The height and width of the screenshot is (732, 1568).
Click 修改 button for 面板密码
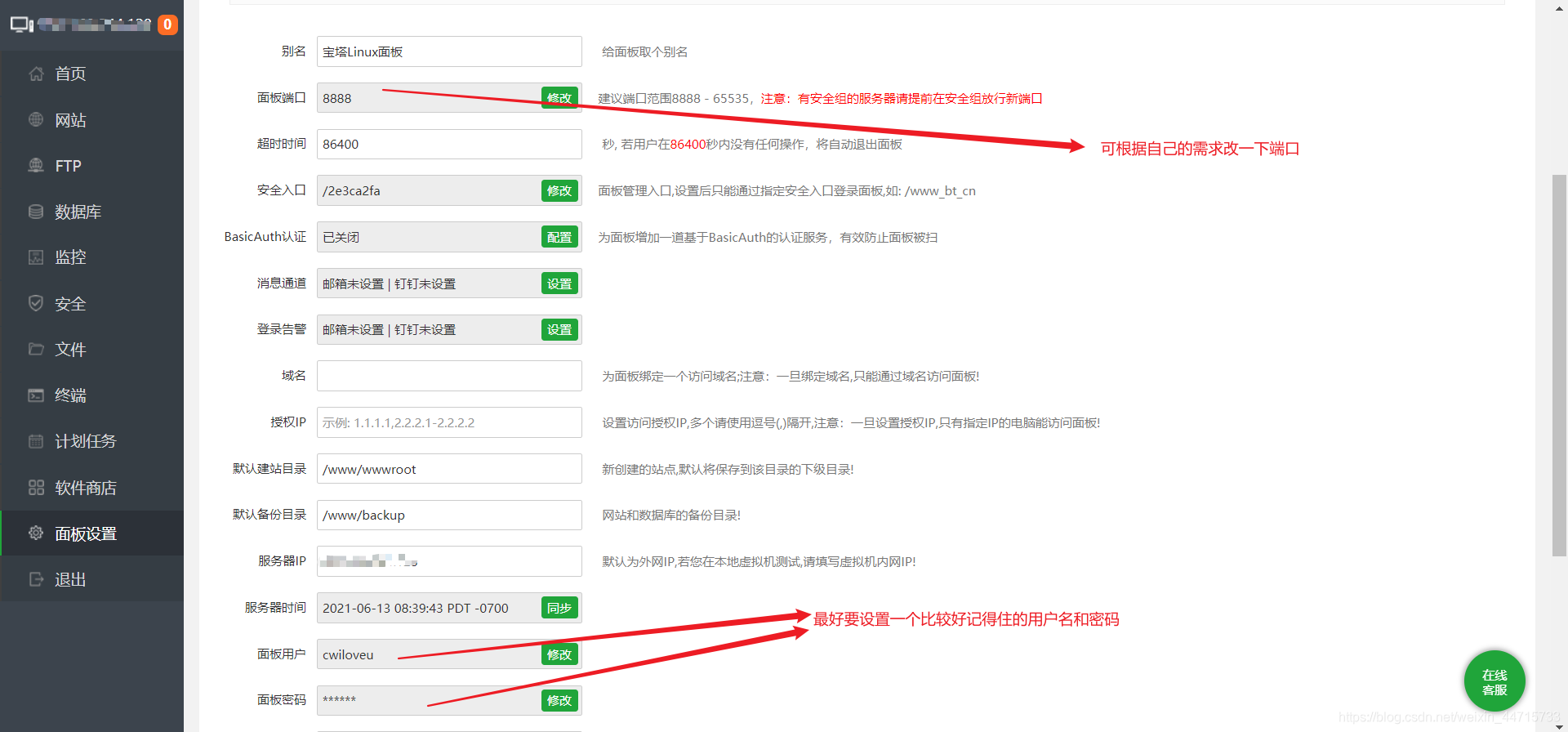(559, 700)
